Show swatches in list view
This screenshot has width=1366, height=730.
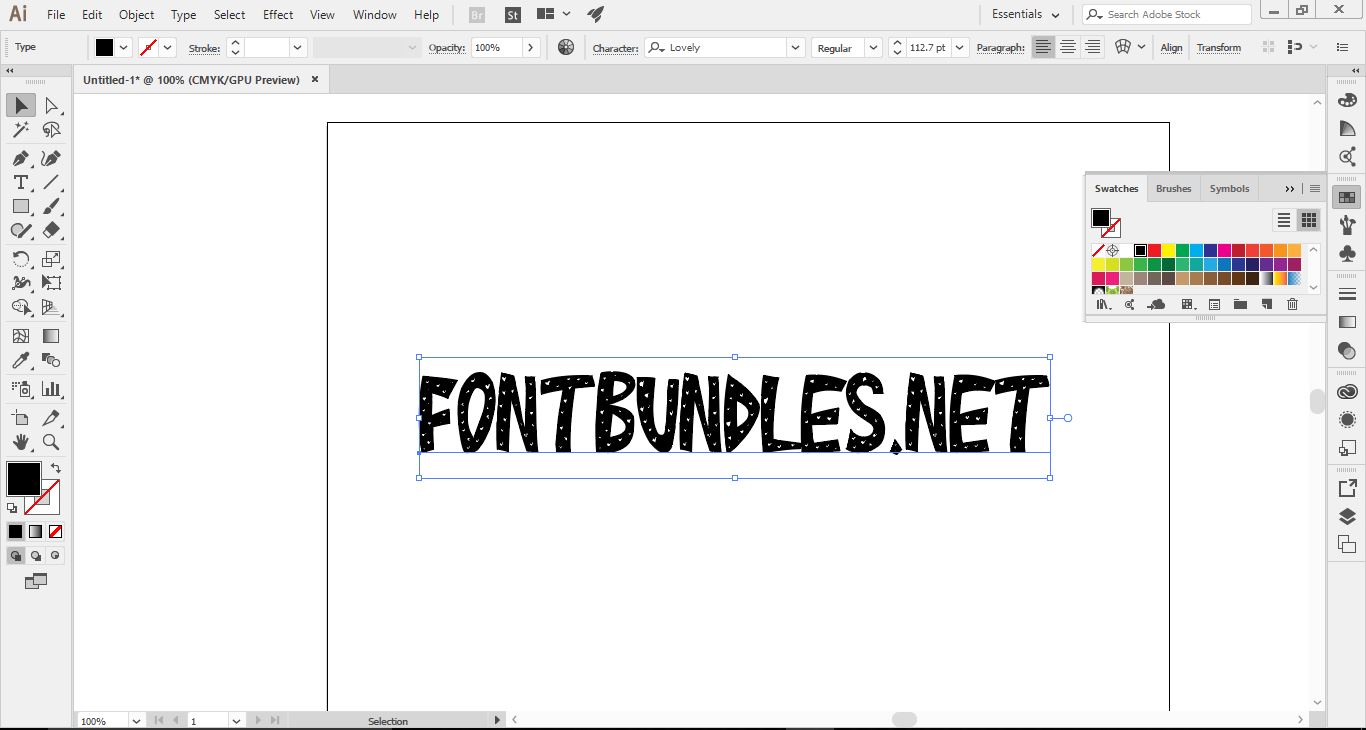pyautogui.click(x=1284, y=220)
